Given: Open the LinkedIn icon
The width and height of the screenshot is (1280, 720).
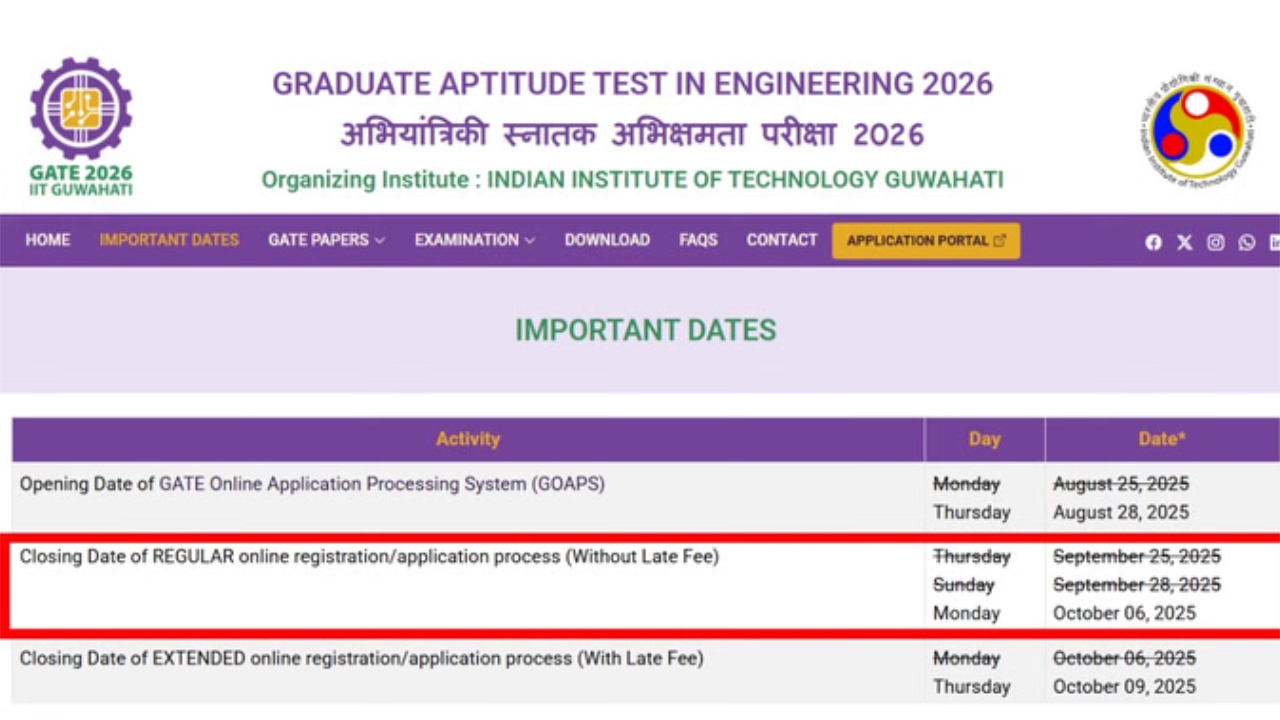Looking at the screenshot, I should point(1274,242).
